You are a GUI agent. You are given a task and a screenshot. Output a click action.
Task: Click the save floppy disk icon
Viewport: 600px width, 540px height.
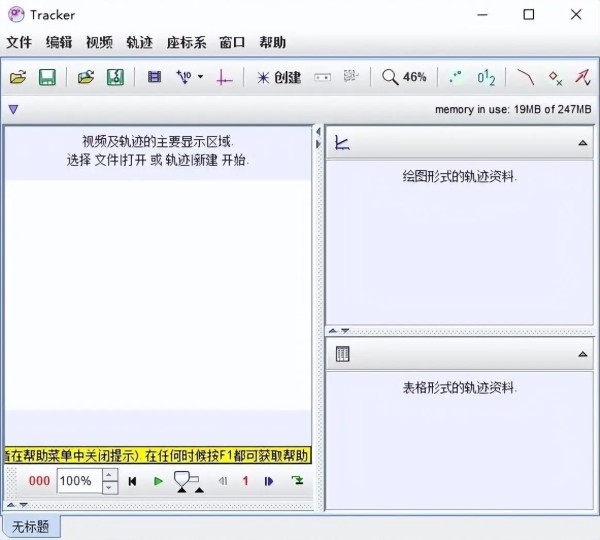[x=47, y=77]
